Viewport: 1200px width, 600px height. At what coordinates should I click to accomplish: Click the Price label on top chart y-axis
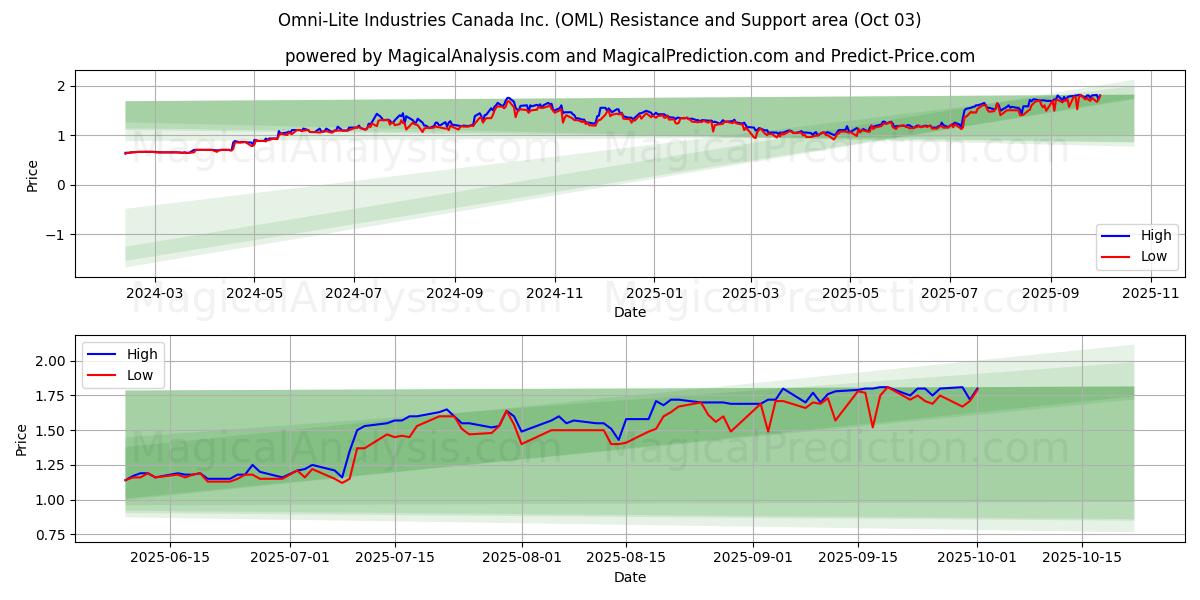[32, 175]
